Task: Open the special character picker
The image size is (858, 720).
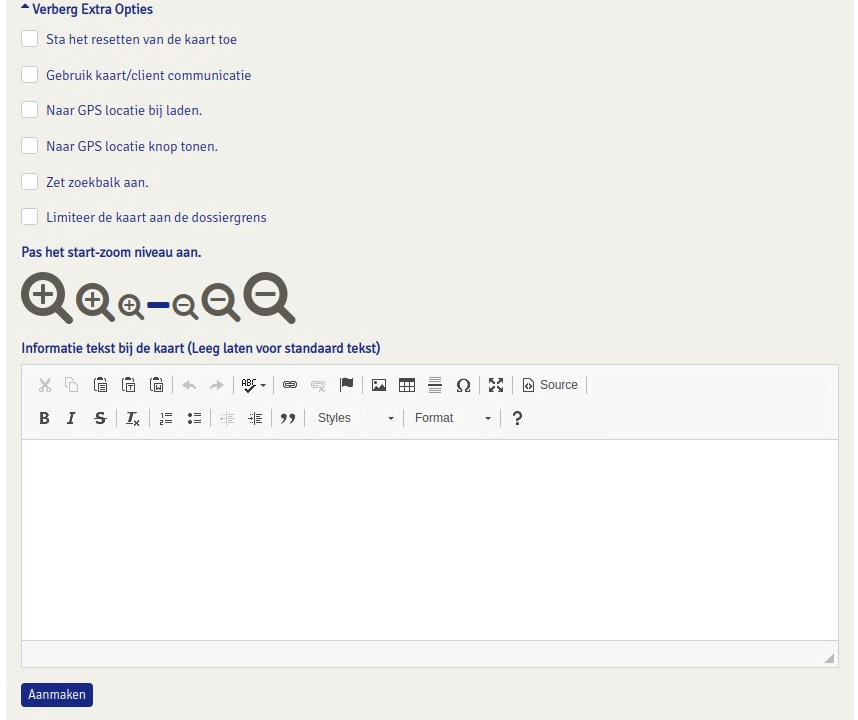Action: (463, 385)
